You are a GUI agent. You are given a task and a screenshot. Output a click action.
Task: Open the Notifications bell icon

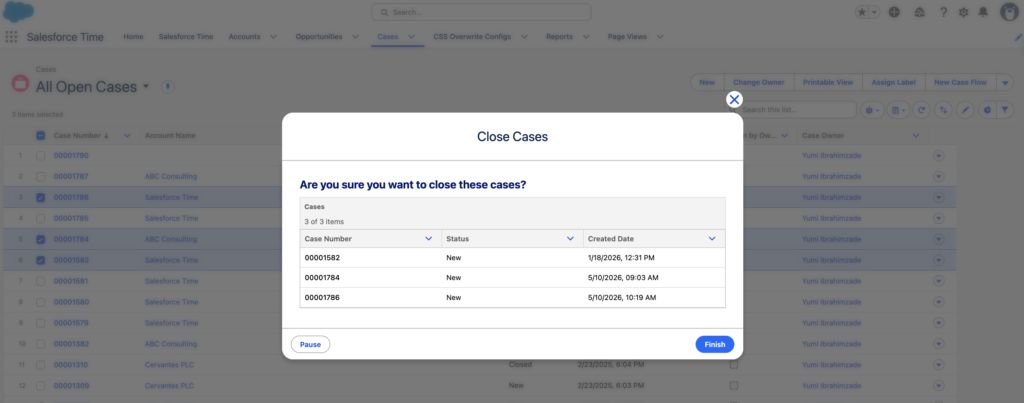(x=983, y=12)
